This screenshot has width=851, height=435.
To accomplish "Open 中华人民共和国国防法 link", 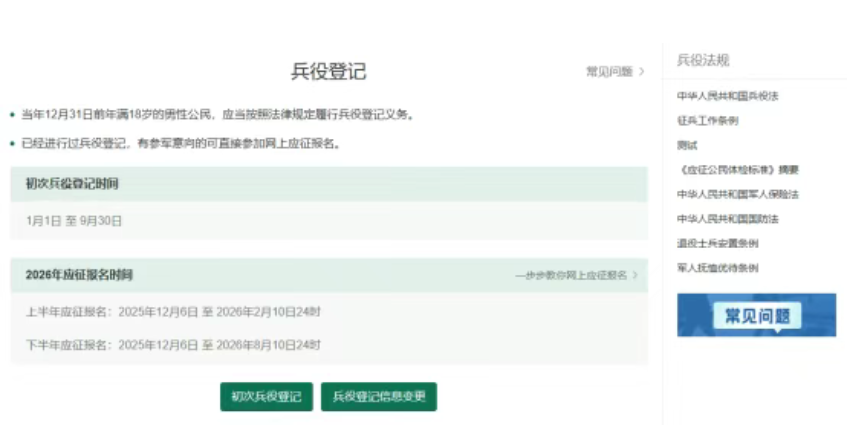I will 727,219.
